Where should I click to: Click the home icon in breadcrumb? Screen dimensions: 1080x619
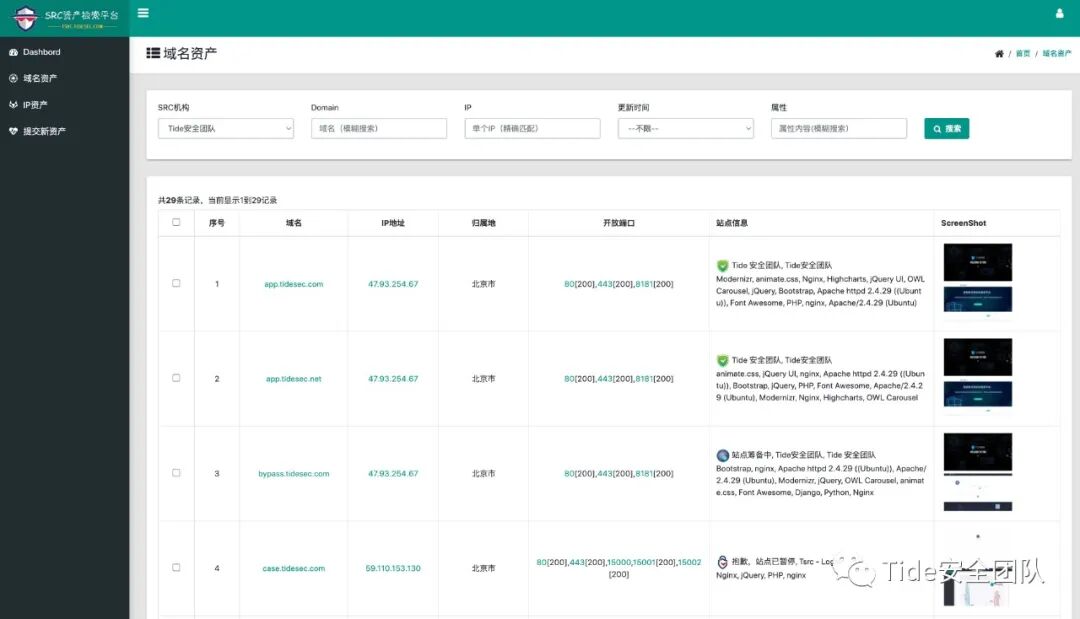point(999,54)
